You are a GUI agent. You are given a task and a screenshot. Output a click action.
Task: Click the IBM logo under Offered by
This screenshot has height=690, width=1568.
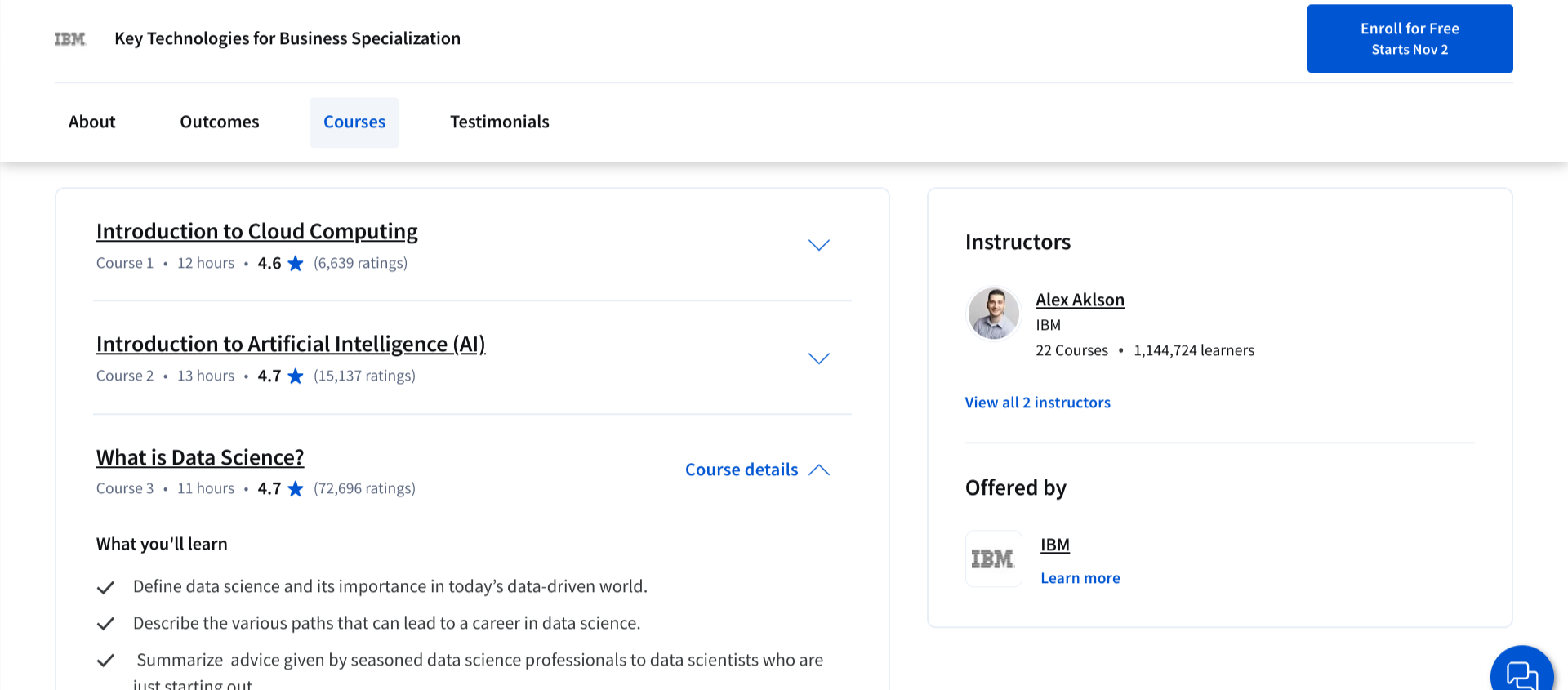[993, 559]
